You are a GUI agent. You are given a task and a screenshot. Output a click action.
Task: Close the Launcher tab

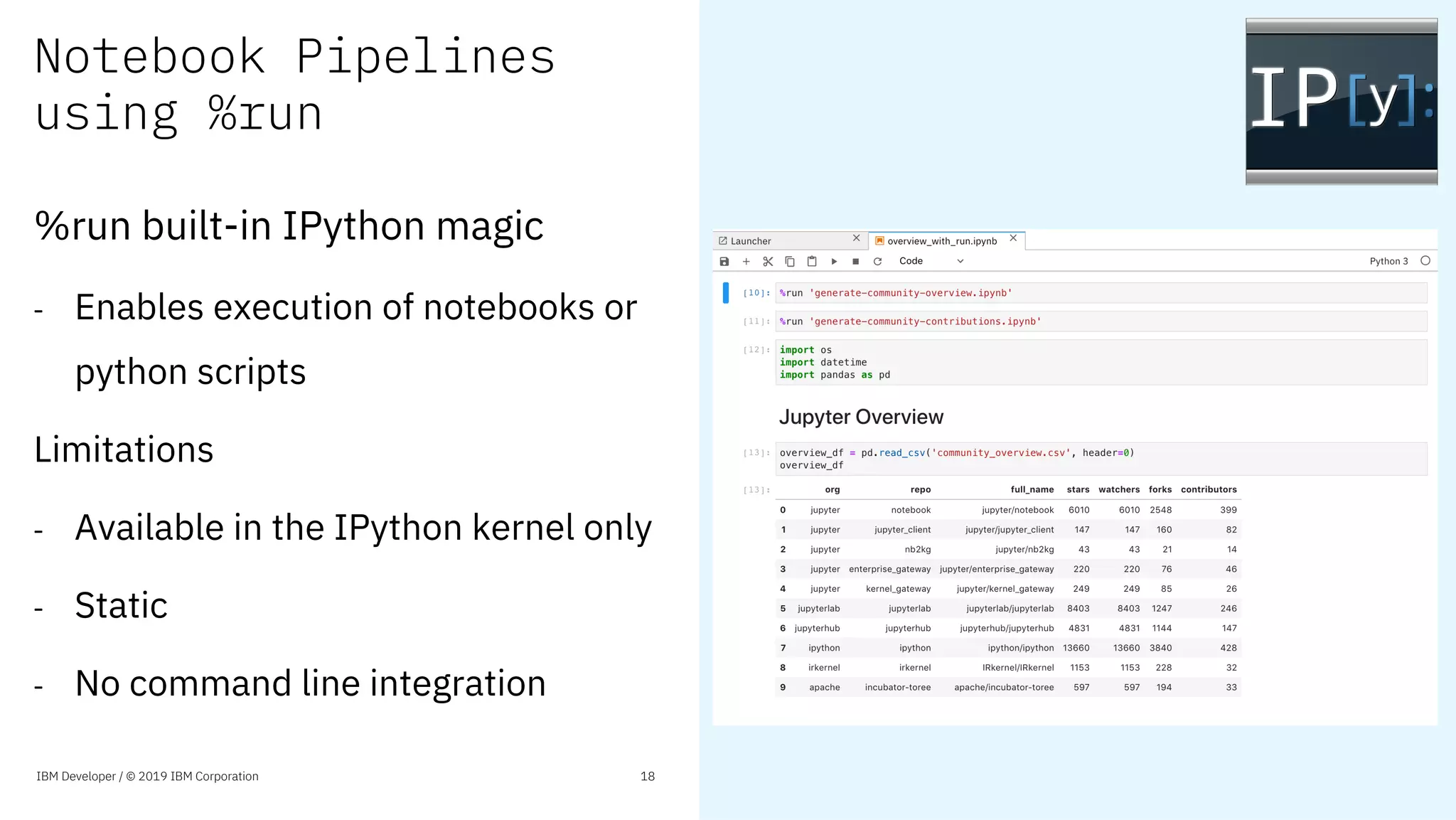(857, 238)
